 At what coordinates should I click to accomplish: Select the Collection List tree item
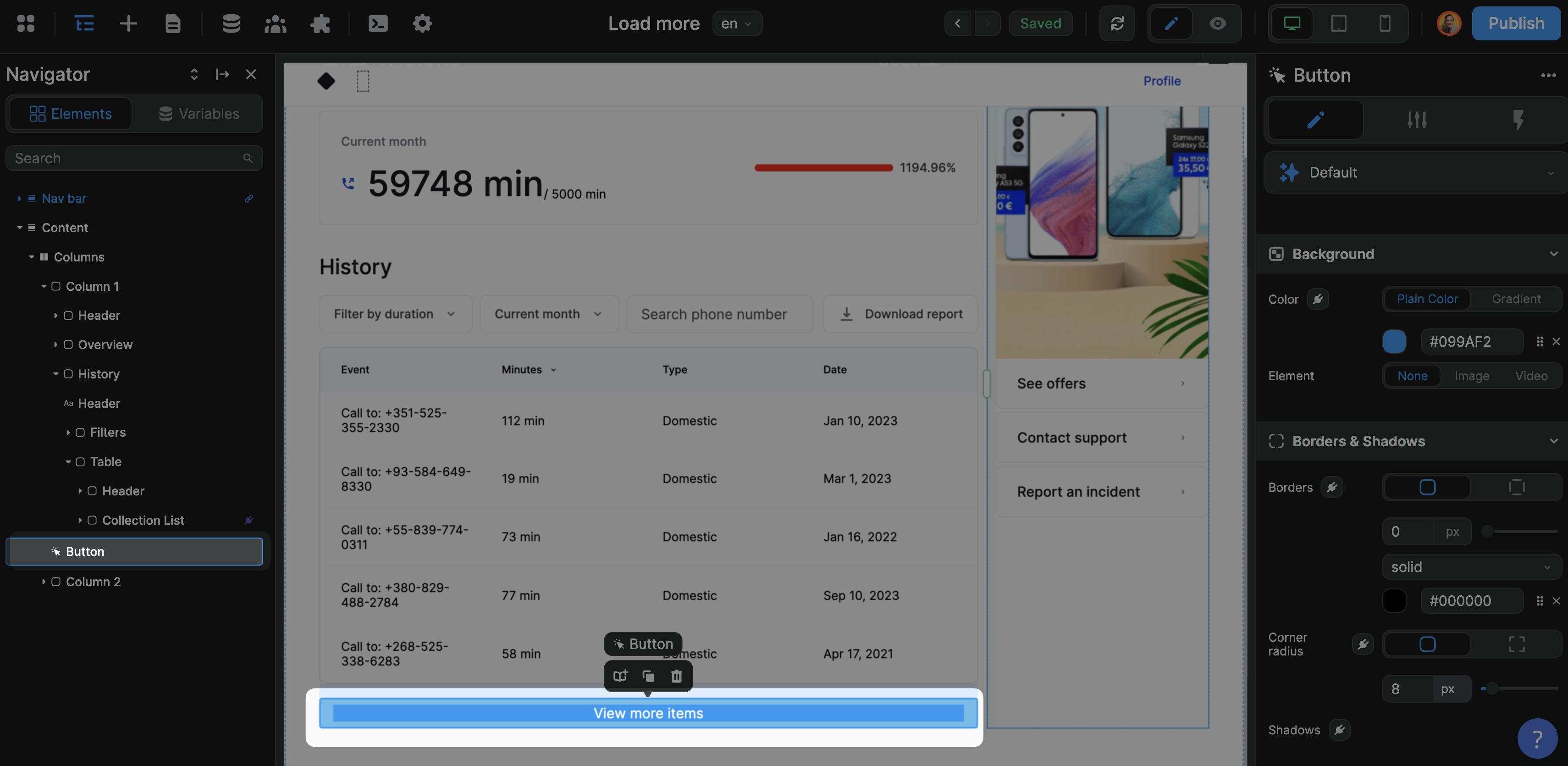coord(143,520)
